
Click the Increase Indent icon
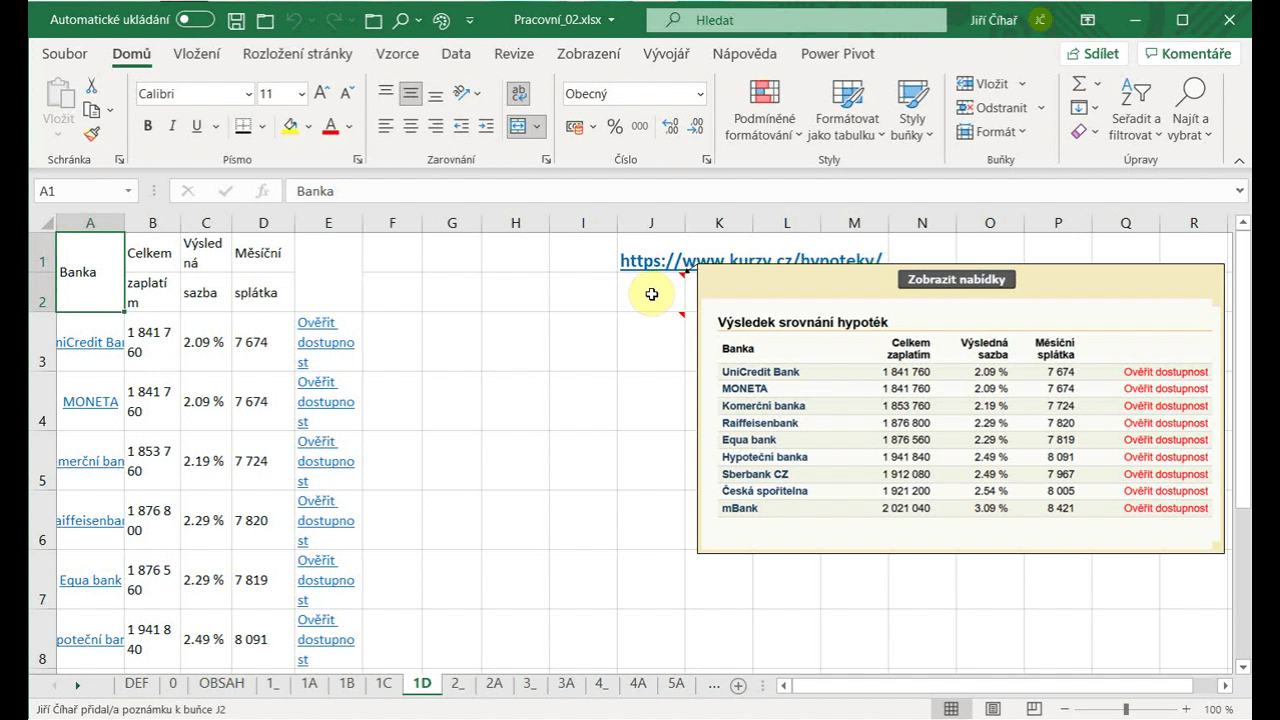[x=486, y=126]
